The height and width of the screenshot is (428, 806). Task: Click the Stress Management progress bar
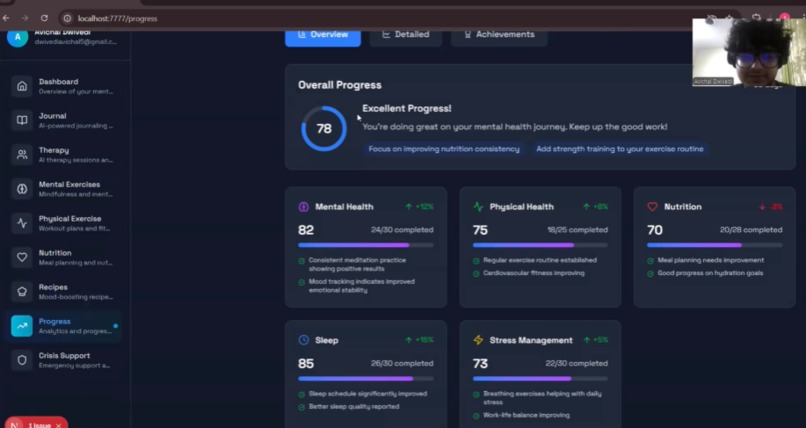pyautogui.click(x=540, y=379)
